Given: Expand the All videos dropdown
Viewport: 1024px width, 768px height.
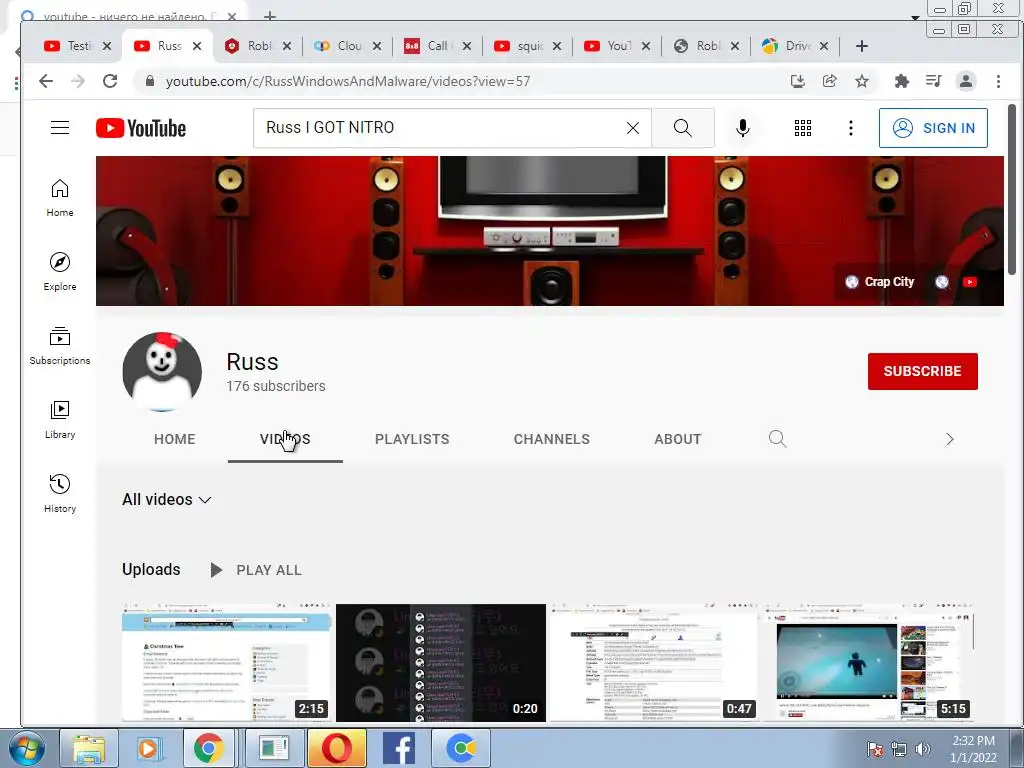Looking at the screenshot, I should 167,500.
